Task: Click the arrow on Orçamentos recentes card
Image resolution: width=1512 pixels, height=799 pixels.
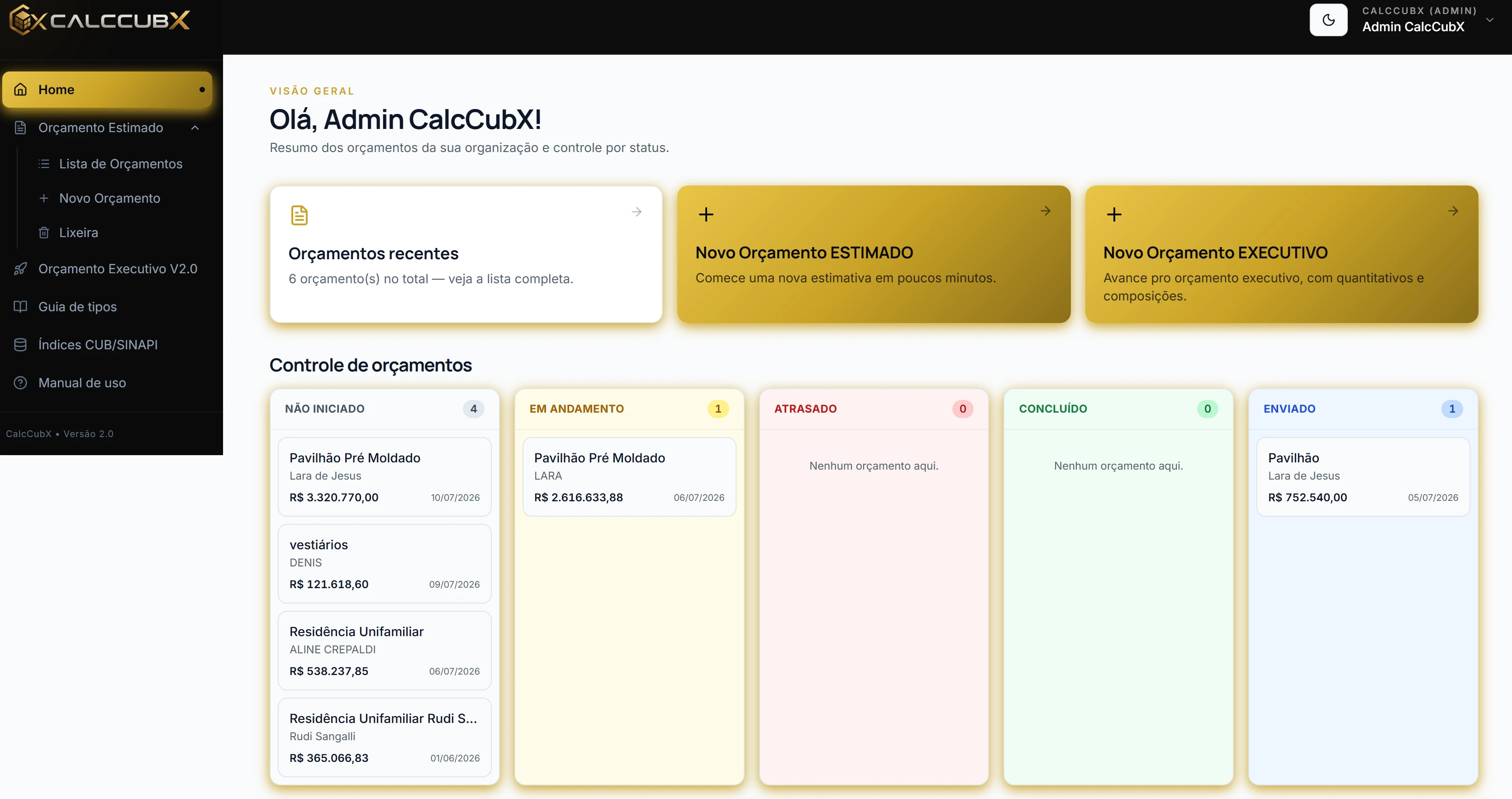Action: (637, 212)
